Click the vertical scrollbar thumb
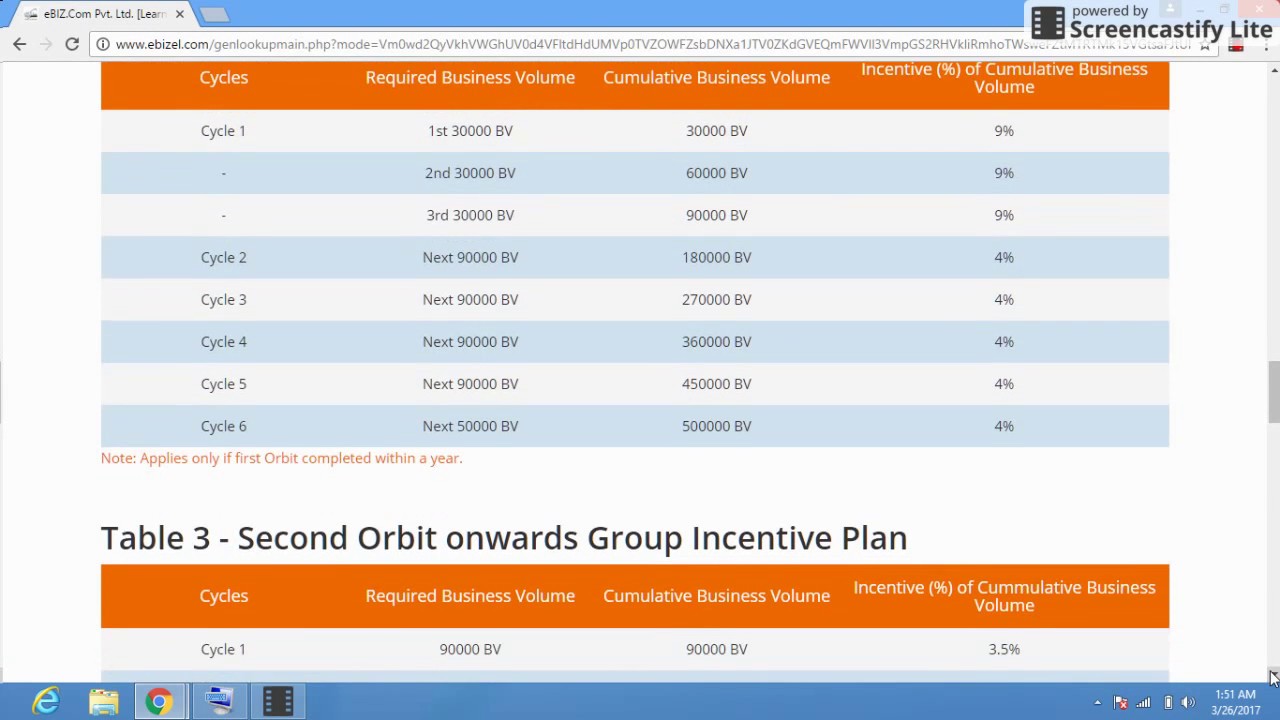This screenshot has height=720, width=1280. click(1274, 393)
